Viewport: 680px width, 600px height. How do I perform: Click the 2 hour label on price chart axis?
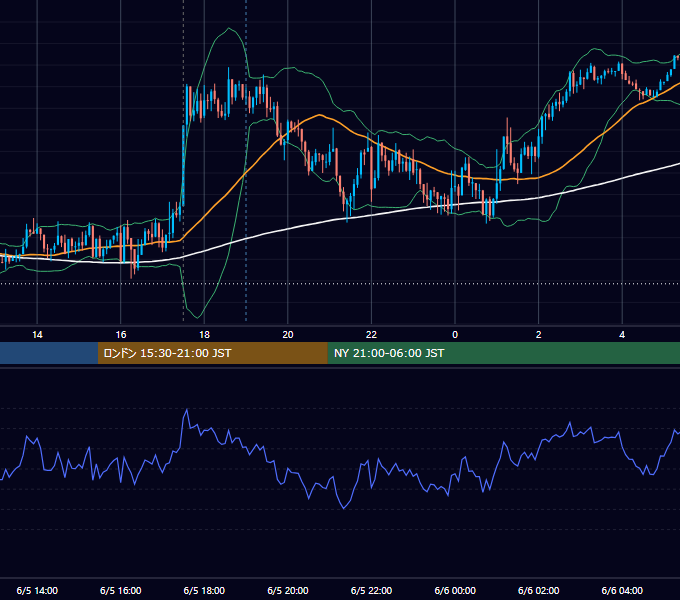[539, 335]
